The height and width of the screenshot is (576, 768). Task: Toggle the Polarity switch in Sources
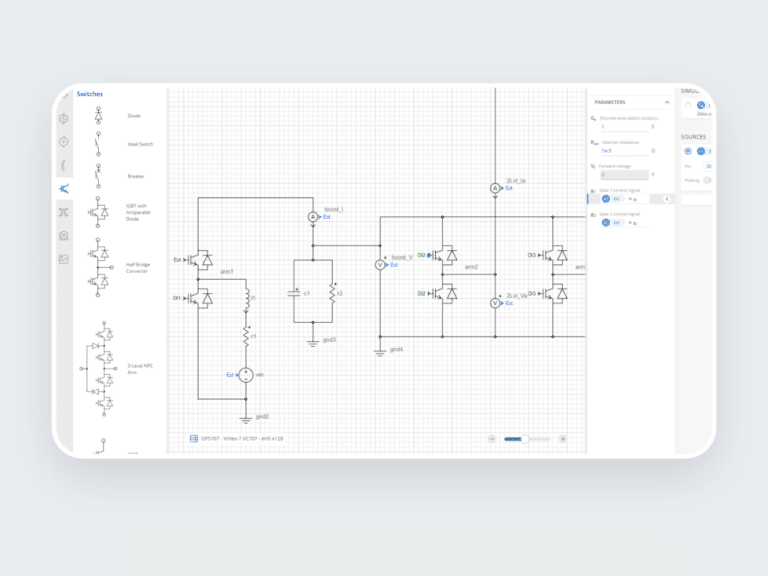[x=707, y=180]
